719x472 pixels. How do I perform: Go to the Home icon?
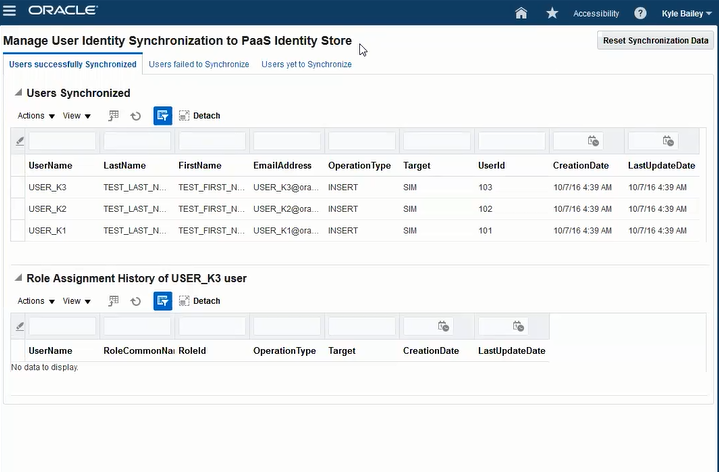[x=521, y=13]
